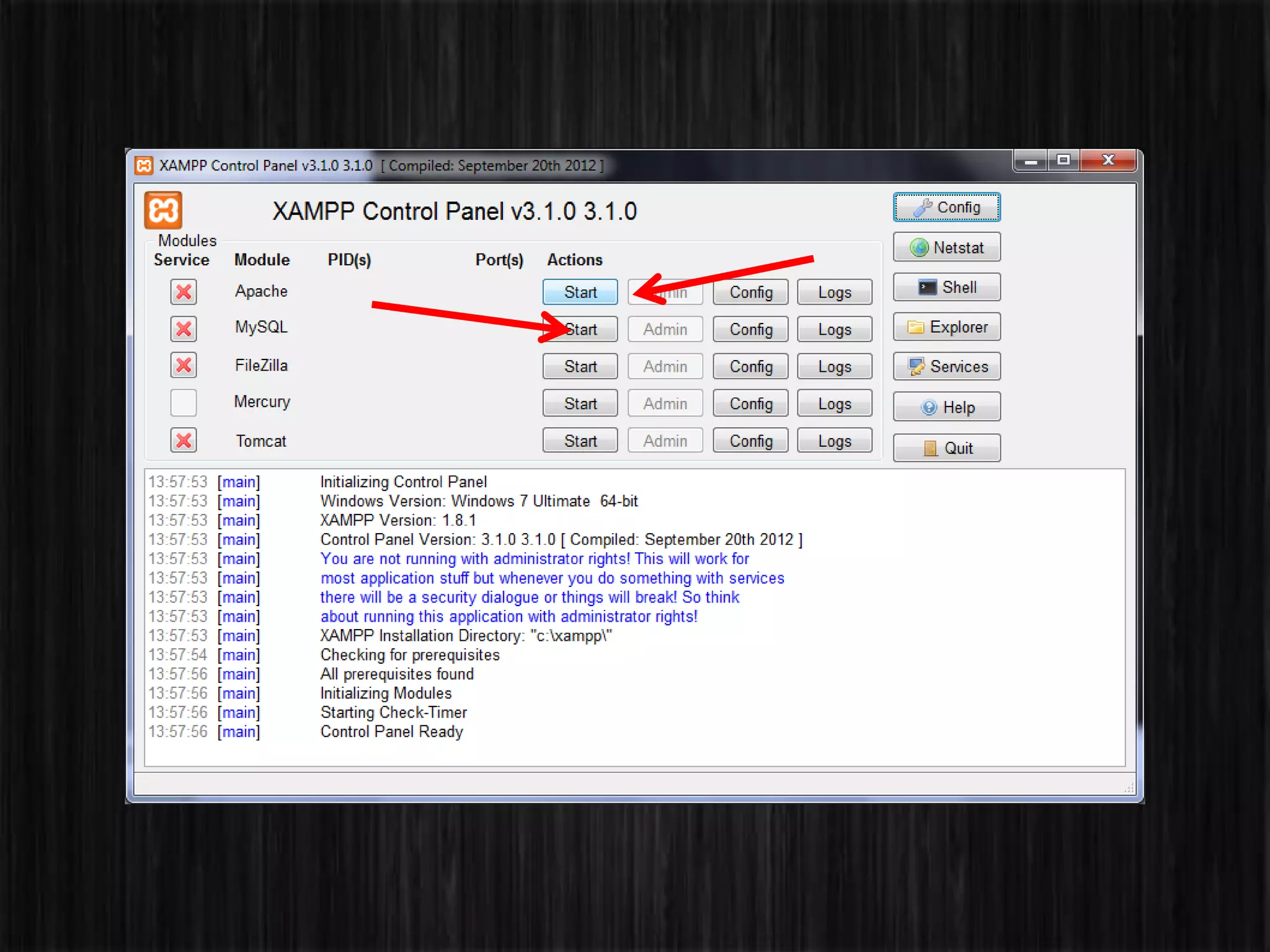Viewport: 1270px width, 952px height.
Task: Open the Explorer folder button
Action: point(946,327)
